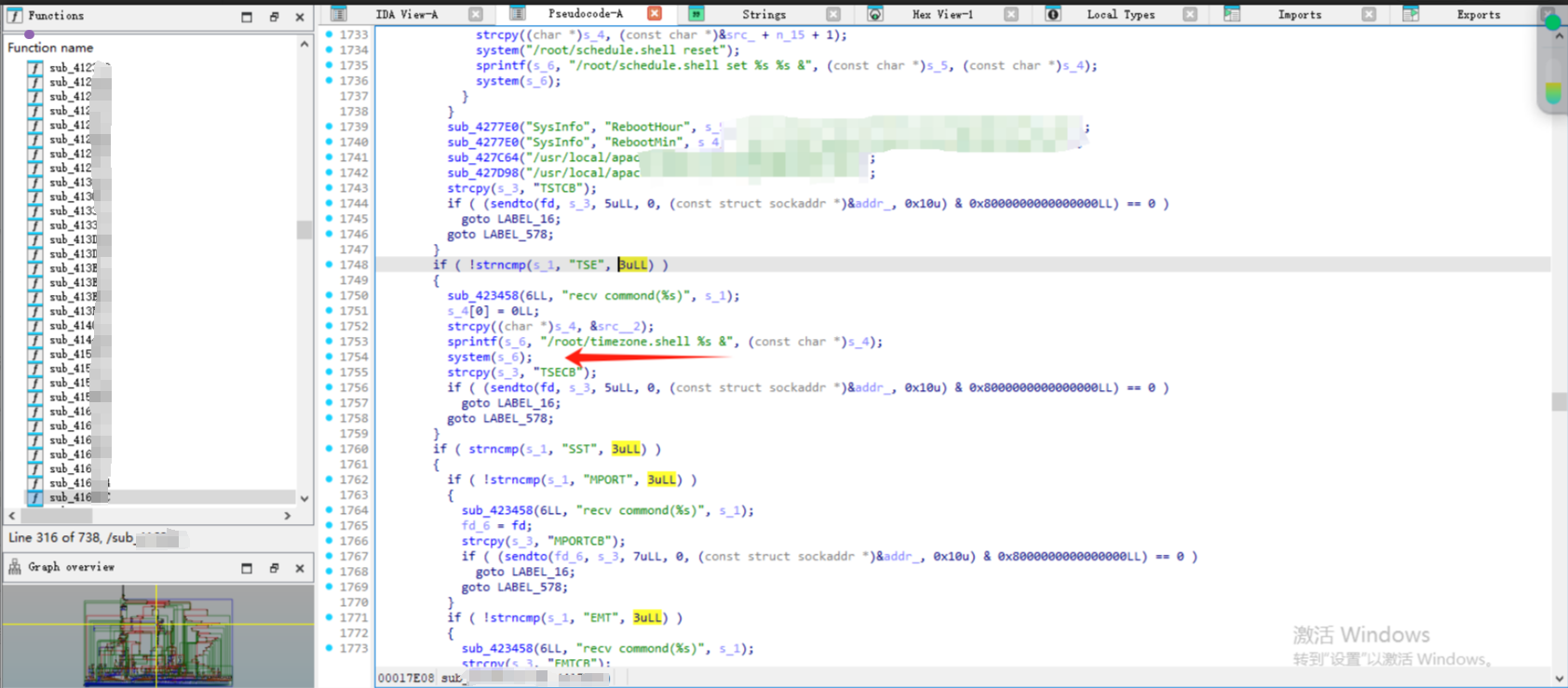Show the Exports tab
This screenshot has width=1568, height=688.
pos(1478,14)
